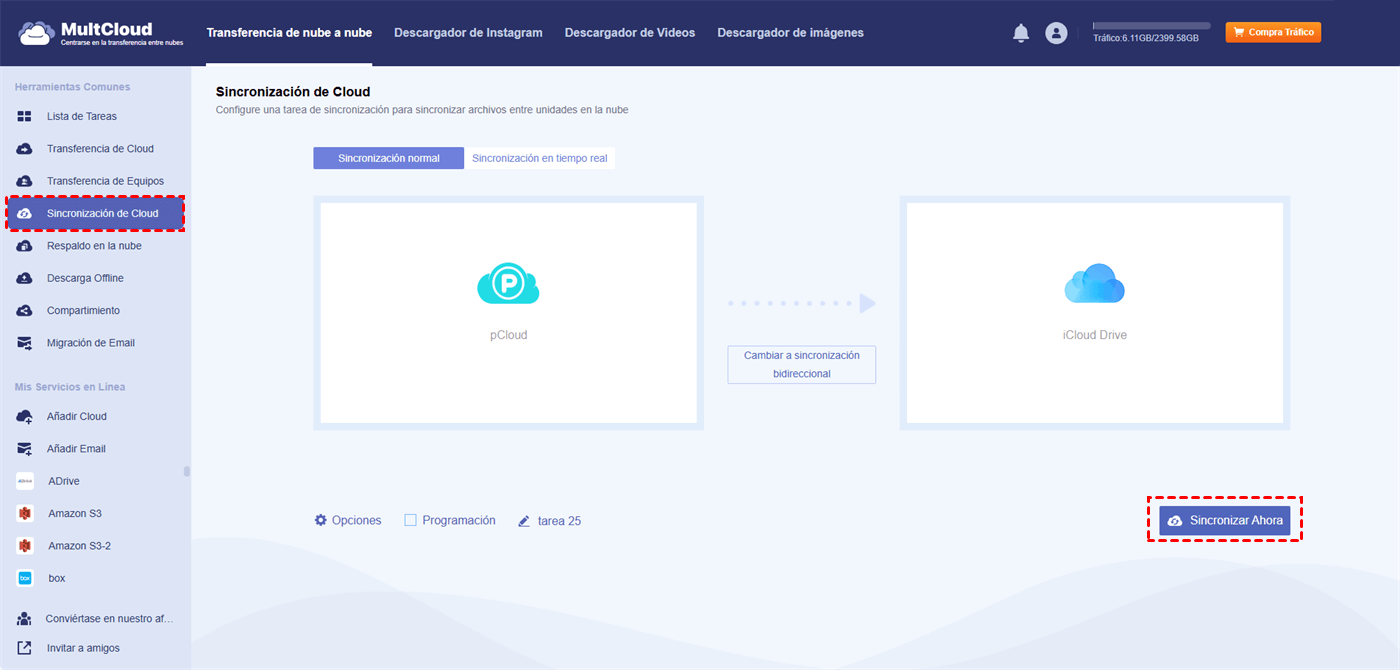Screen dimensions: 1400x670
Task: Open notifications bell icon
Action: click(x=1021, y=33)
